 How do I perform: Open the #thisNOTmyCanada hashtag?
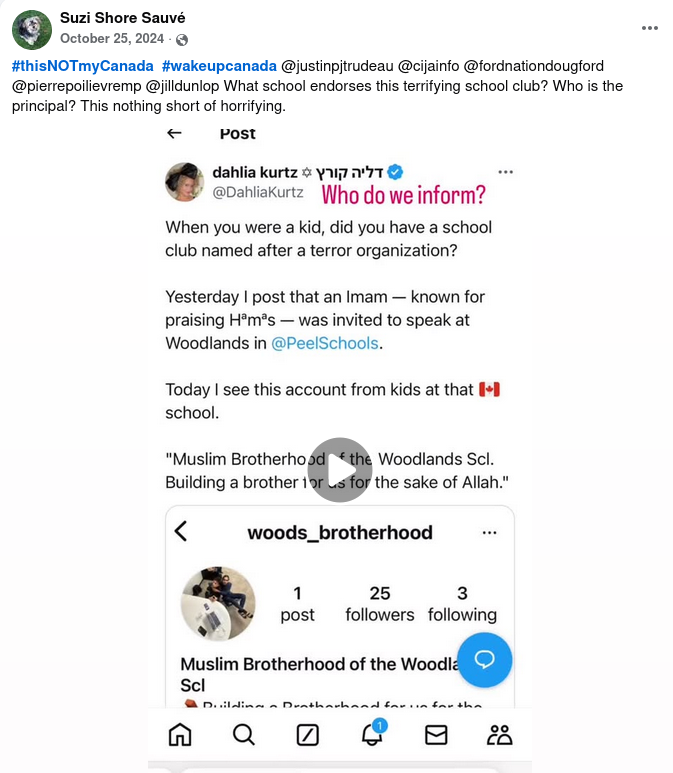click(x=82, y=66)
